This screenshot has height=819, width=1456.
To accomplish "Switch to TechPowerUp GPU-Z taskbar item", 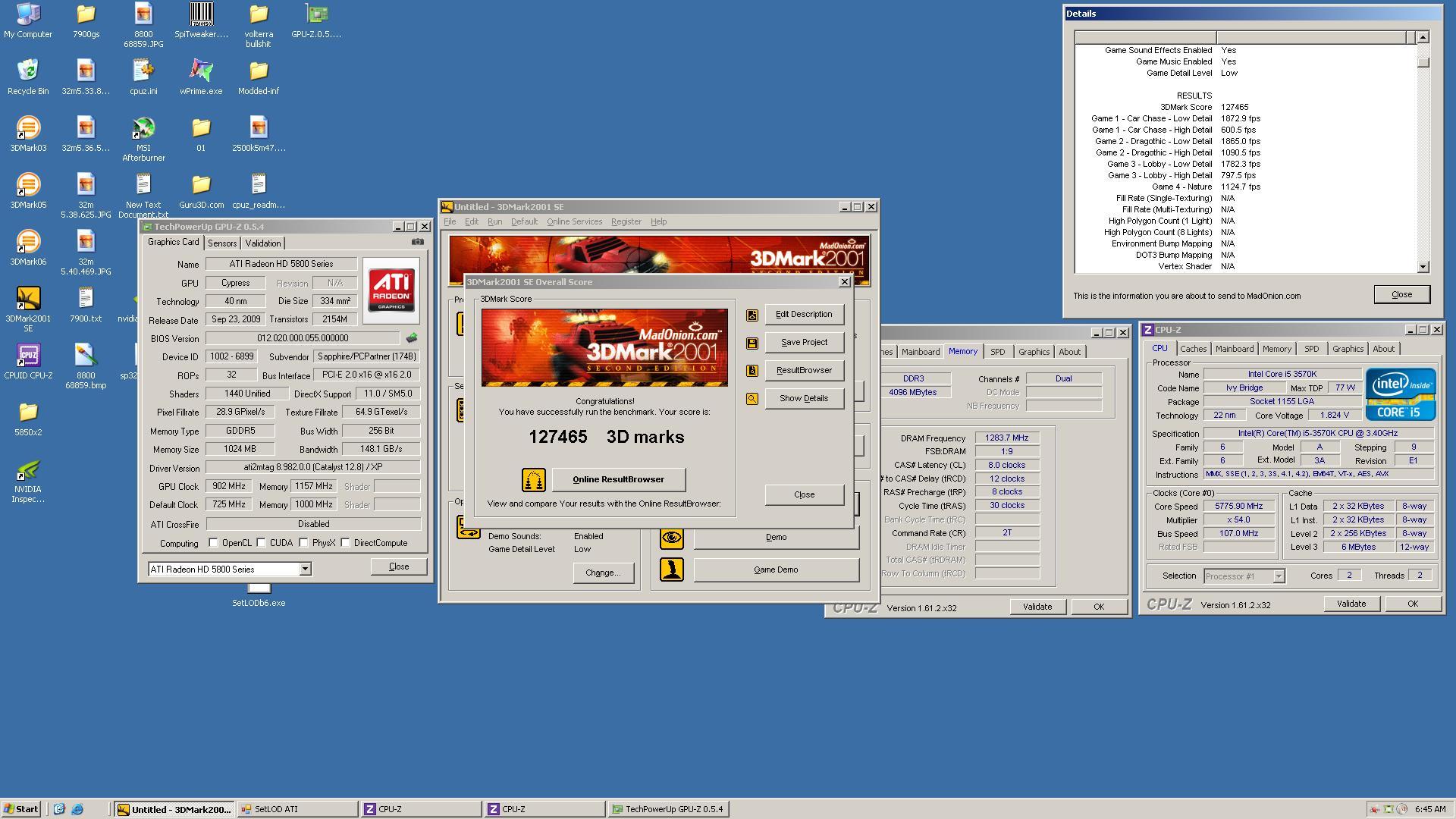I will click(668, 809).
